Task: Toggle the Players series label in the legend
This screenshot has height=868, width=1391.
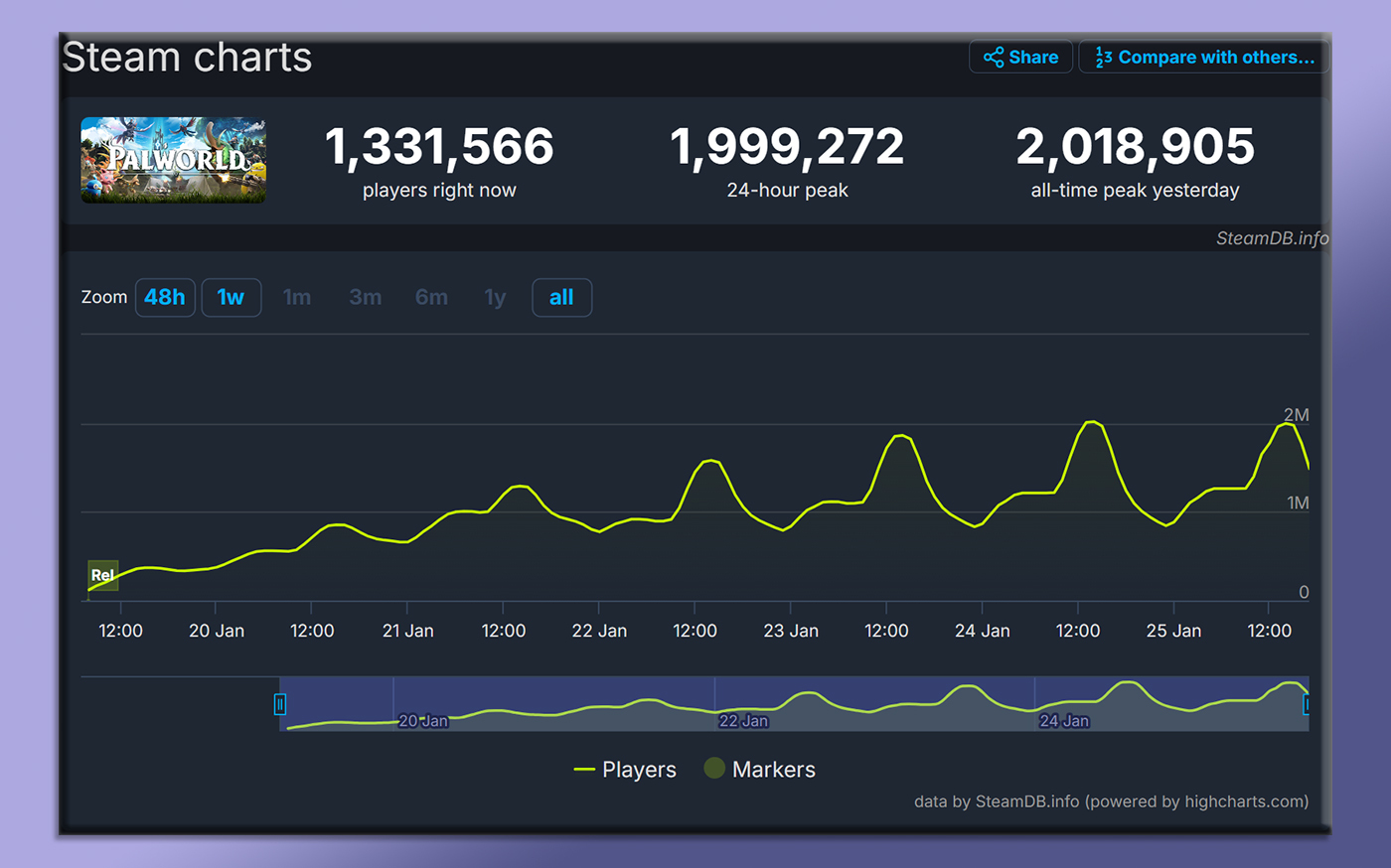Action: pos(639,770)
